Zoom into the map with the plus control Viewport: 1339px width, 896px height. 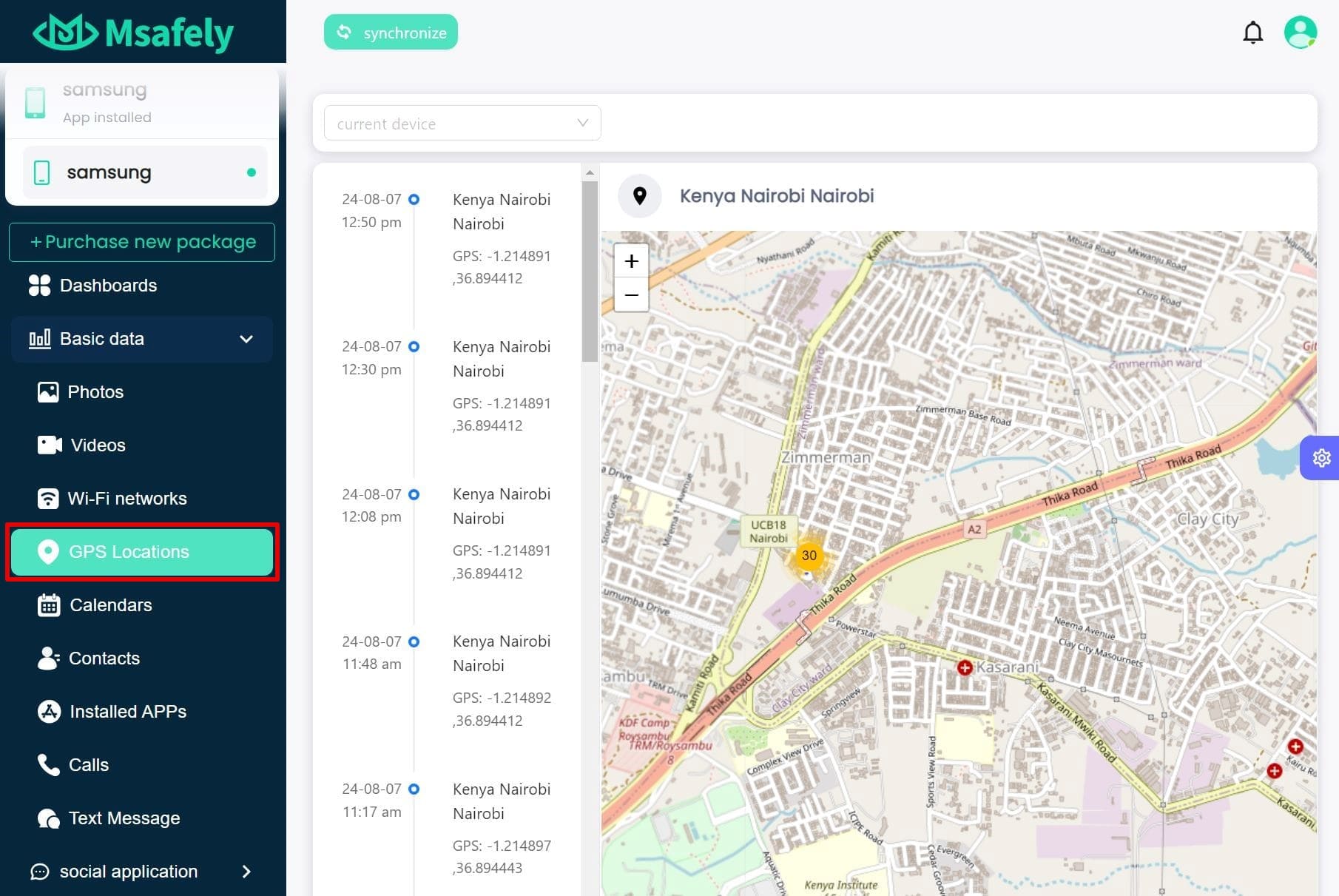point(631,260)
